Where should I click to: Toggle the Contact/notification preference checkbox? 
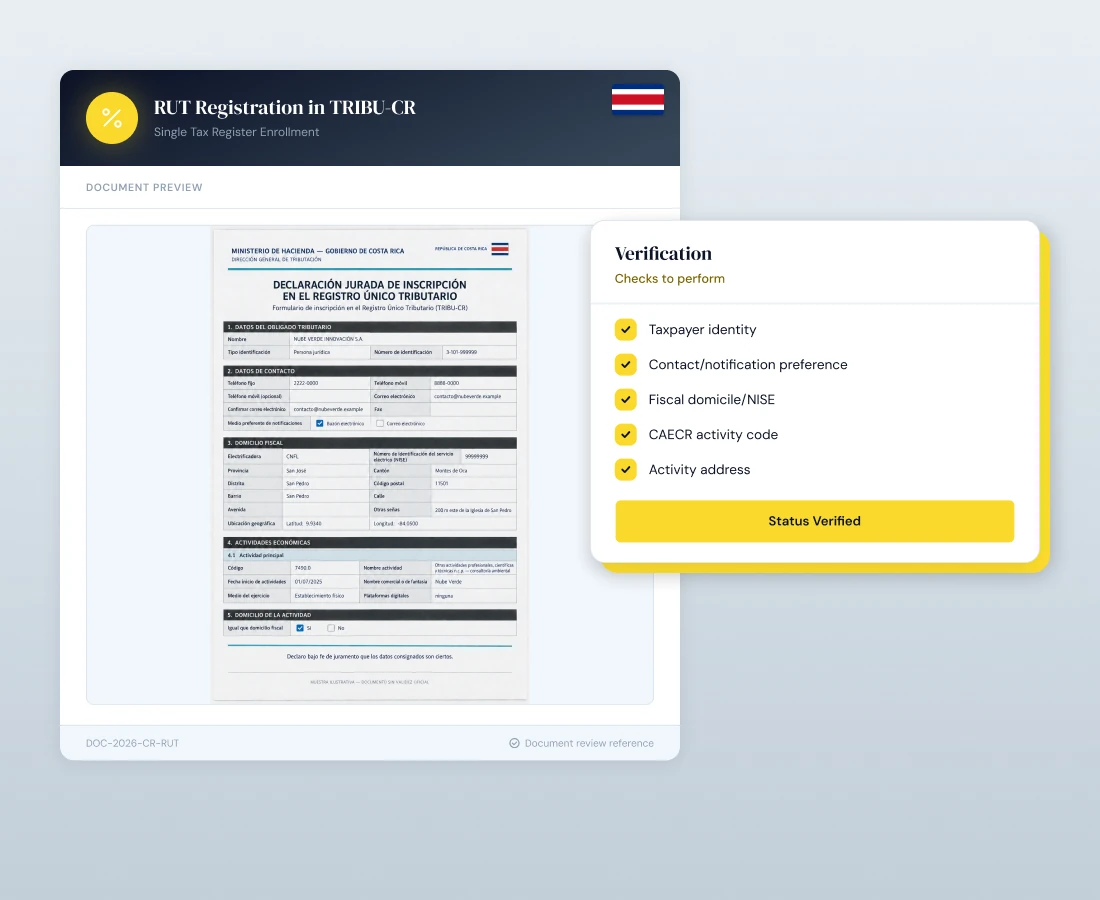click(x=626, y=365)
